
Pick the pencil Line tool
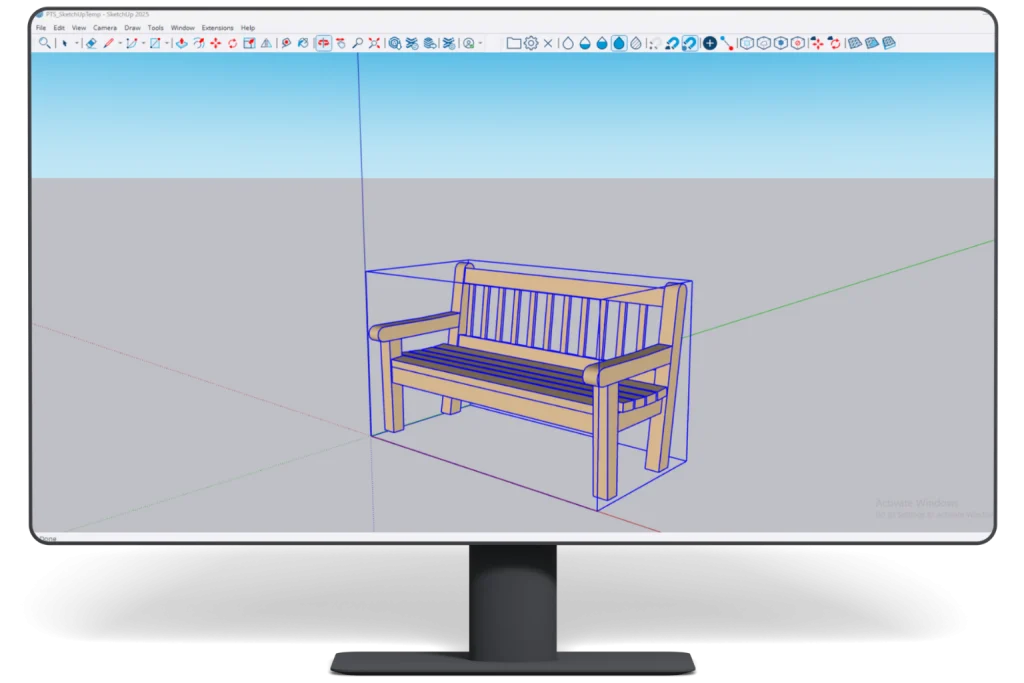[109, 43]
